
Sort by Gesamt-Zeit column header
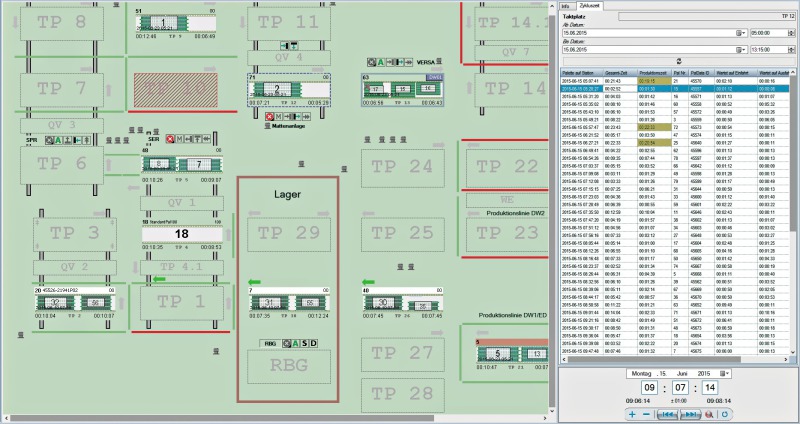pos(620,73)
